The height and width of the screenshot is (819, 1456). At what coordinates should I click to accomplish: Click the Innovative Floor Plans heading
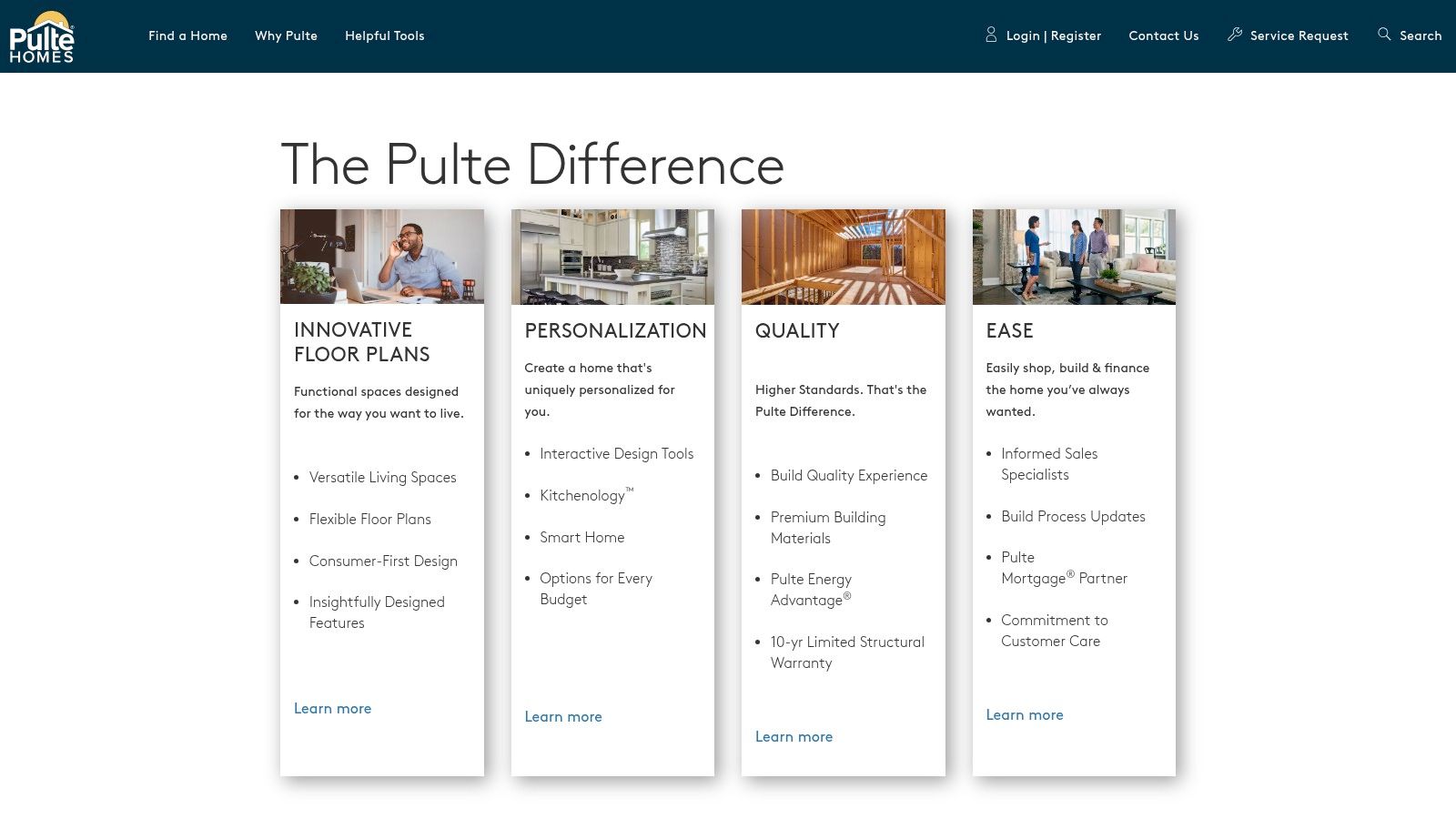(x=362, y=341)
